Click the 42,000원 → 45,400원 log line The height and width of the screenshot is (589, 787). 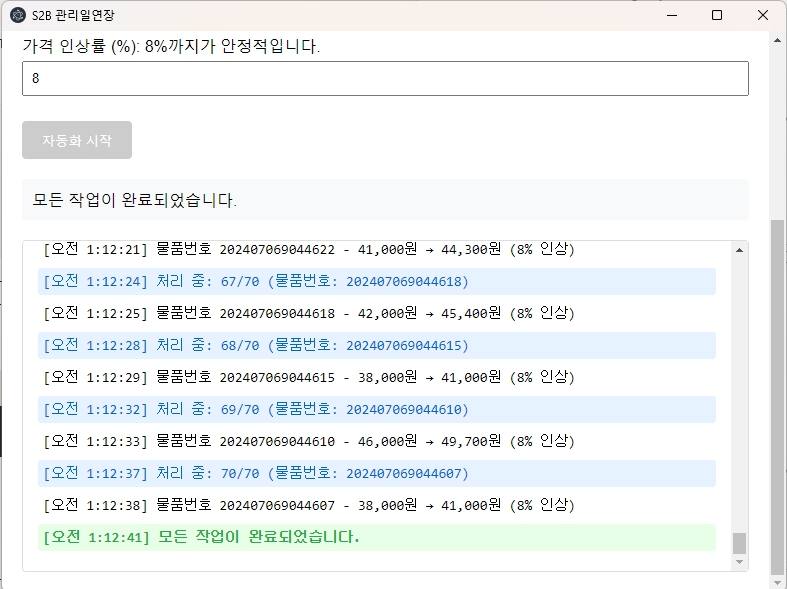pos(309,314)
